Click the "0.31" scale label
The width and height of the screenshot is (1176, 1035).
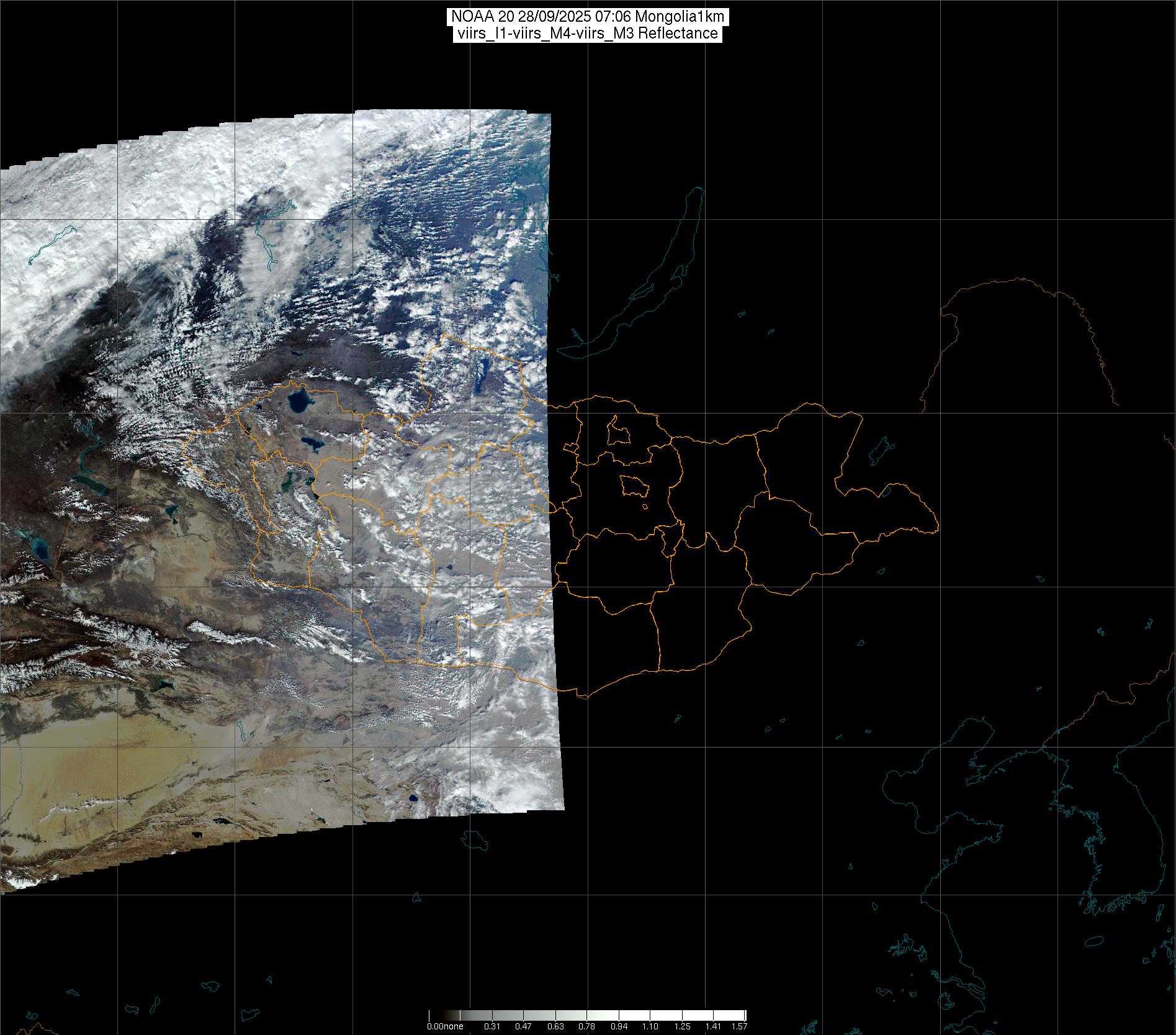point(492,1026)
